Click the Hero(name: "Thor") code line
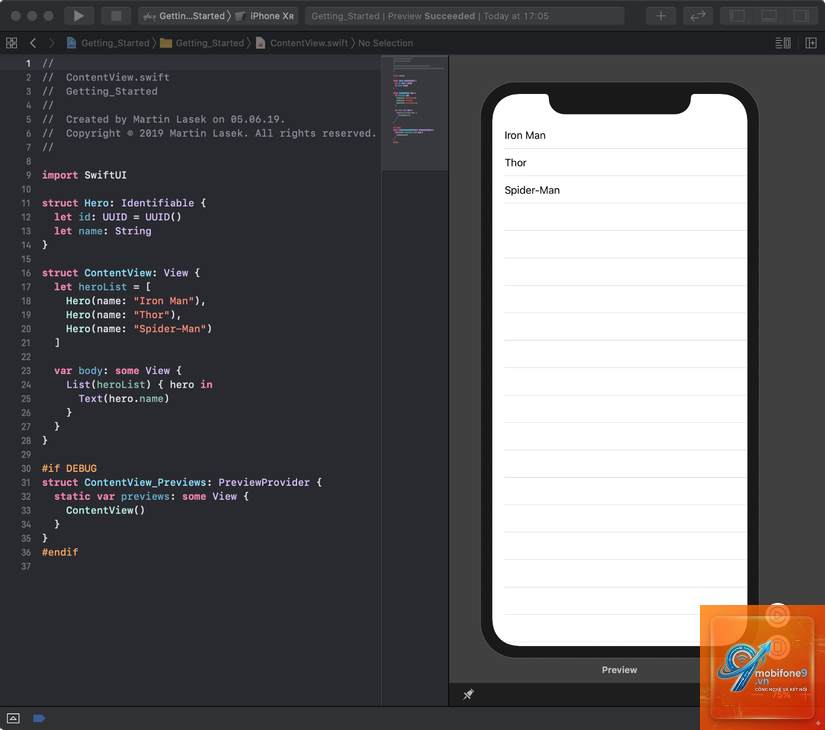 pos(124,315)
